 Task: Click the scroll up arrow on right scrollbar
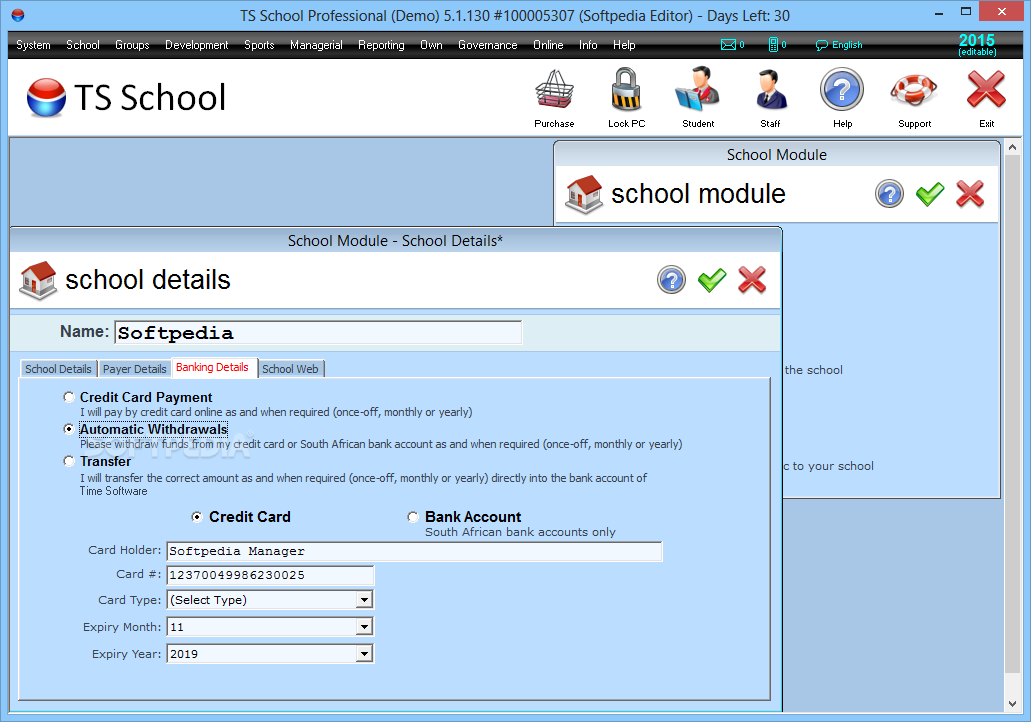(1013, 147)
